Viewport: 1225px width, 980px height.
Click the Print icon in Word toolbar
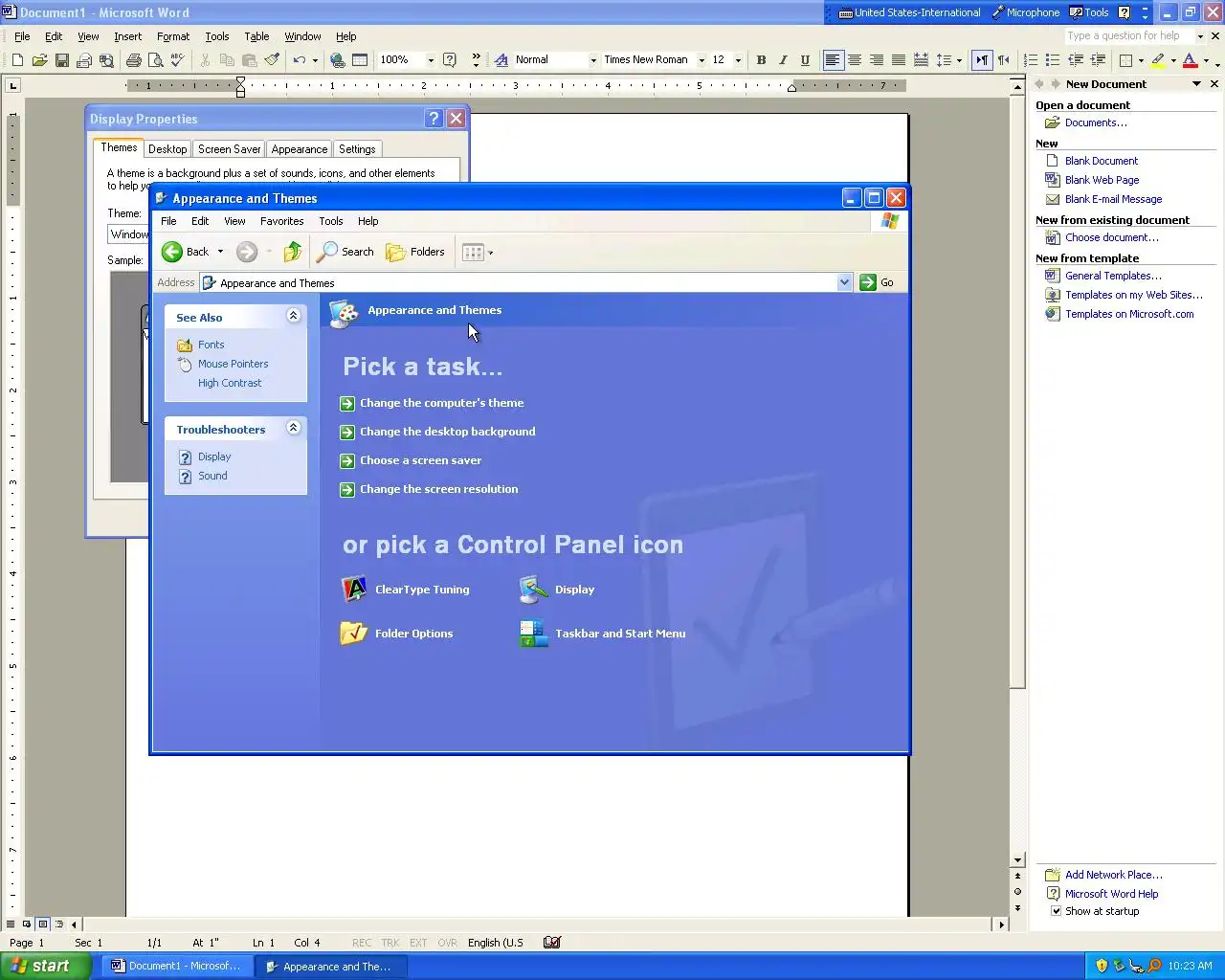(x=133, y=60)
